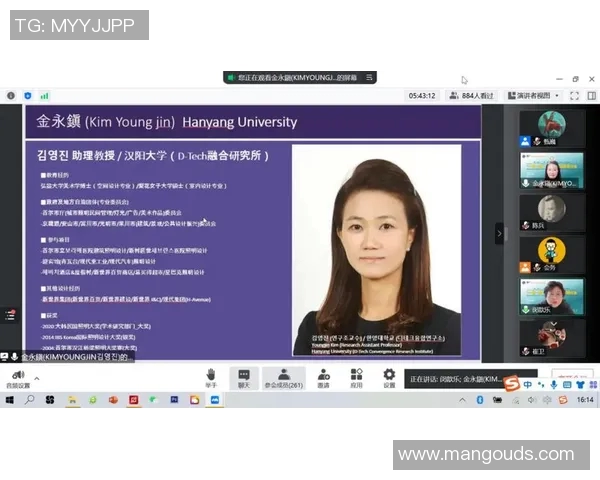The height and width of the screenshot is (480, 600).
Task: Select the 陈兵 participant thumbnail
Action: pos(552,213)
